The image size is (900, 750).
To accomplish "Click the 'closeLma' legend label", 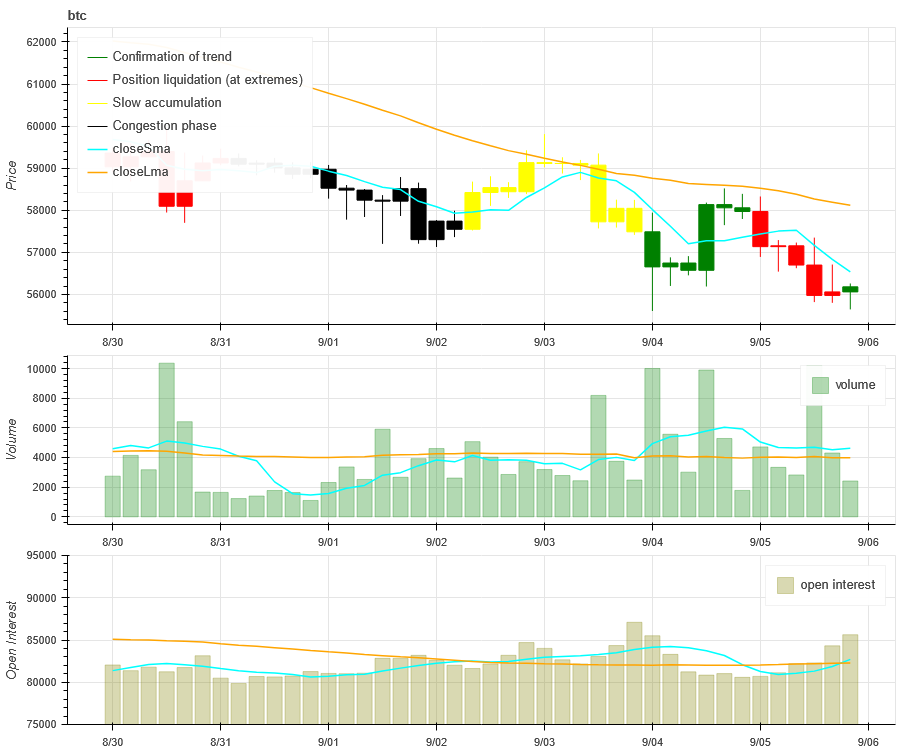I will [141, 172].
